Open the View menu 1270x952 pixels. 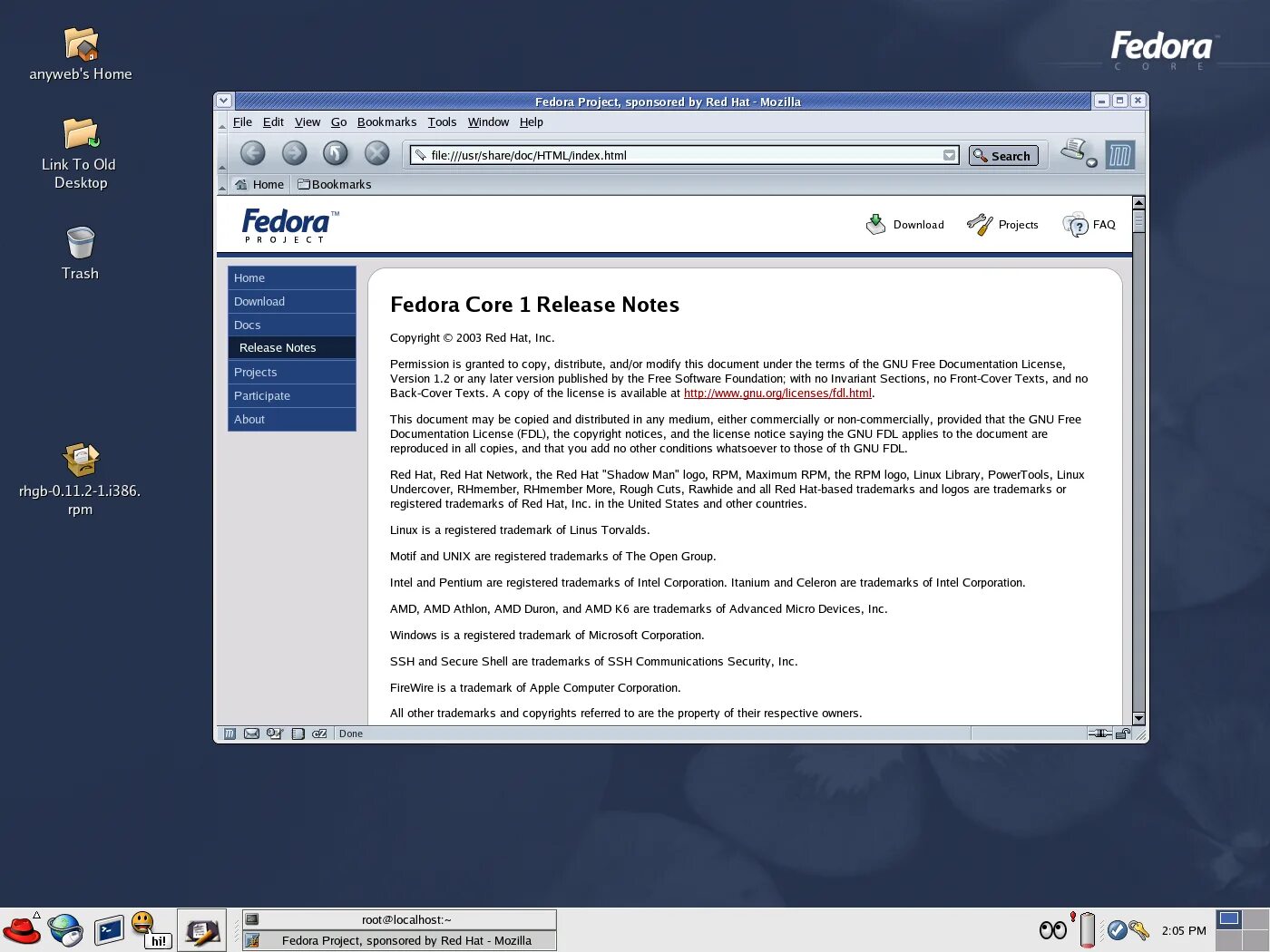pyautogui.click(x=308, y=122)
